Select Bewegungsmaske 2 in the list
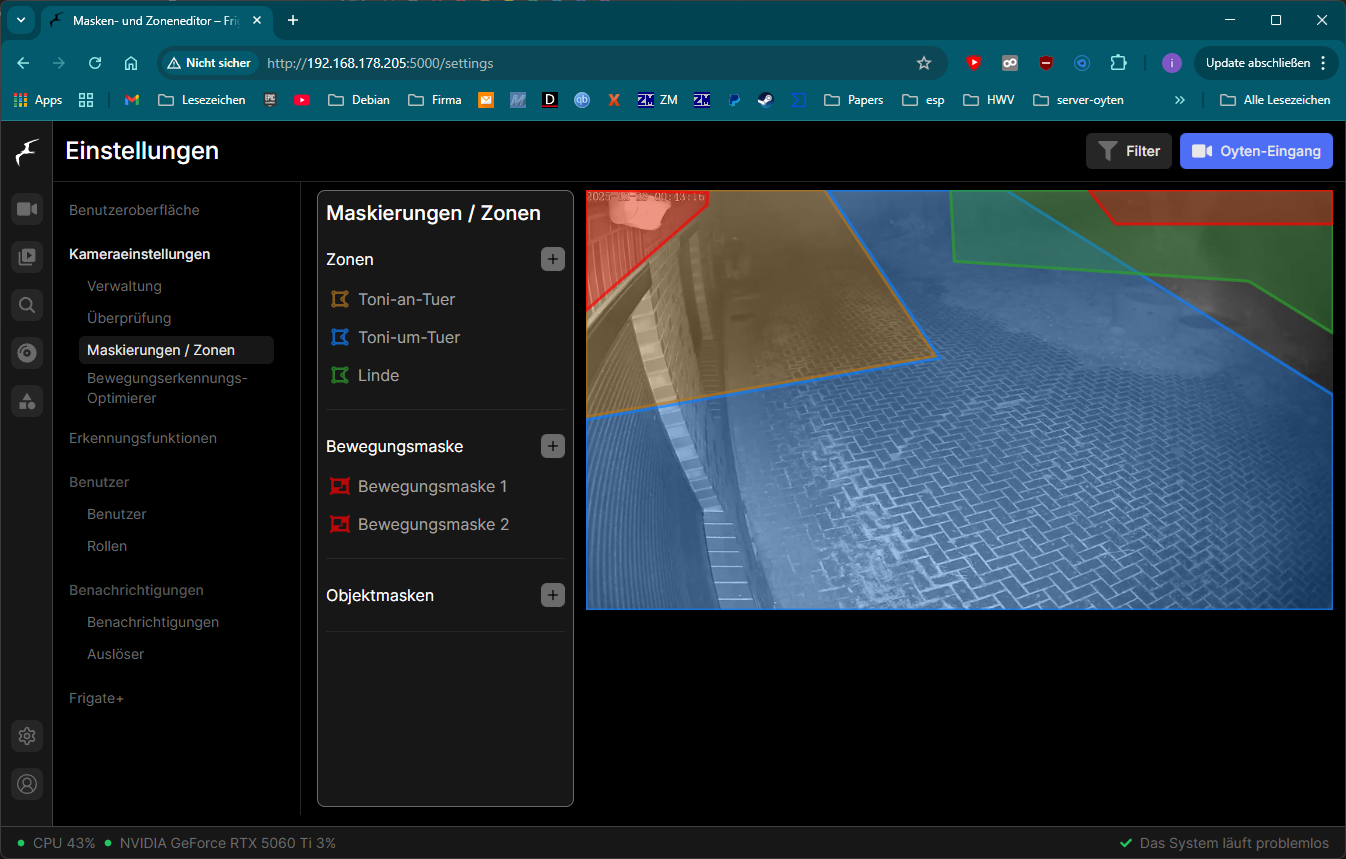The width and height of the screenshot is (1346, 859). coord(432,524)
